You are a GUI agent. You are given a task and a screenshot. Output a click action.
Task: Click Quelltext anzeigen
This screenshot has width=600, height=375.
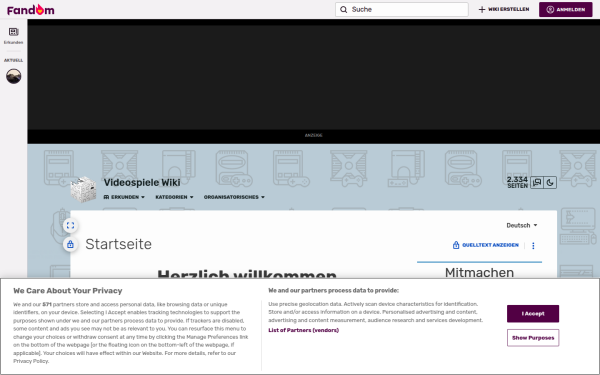coord(486,245)
